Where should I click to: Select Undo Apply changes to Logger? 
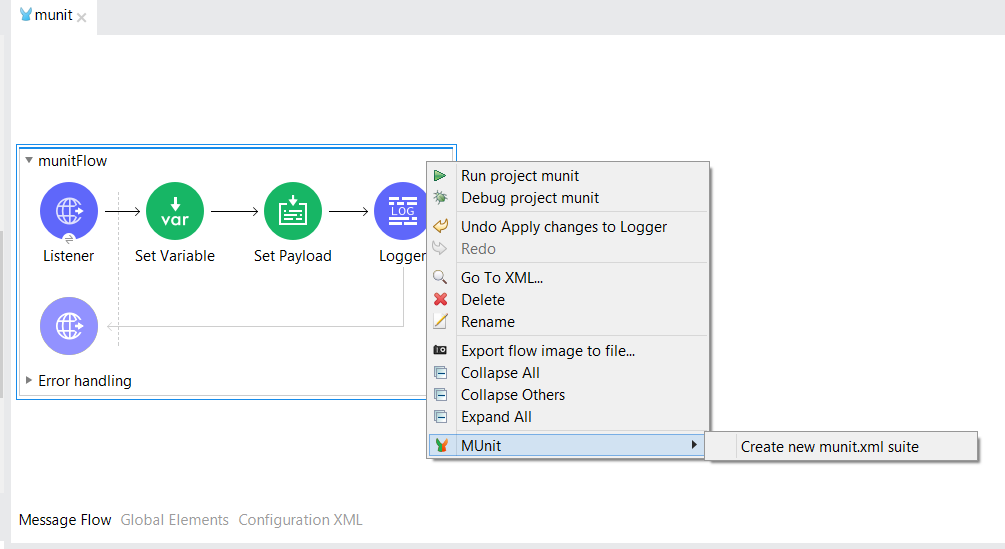pos(564,227)
